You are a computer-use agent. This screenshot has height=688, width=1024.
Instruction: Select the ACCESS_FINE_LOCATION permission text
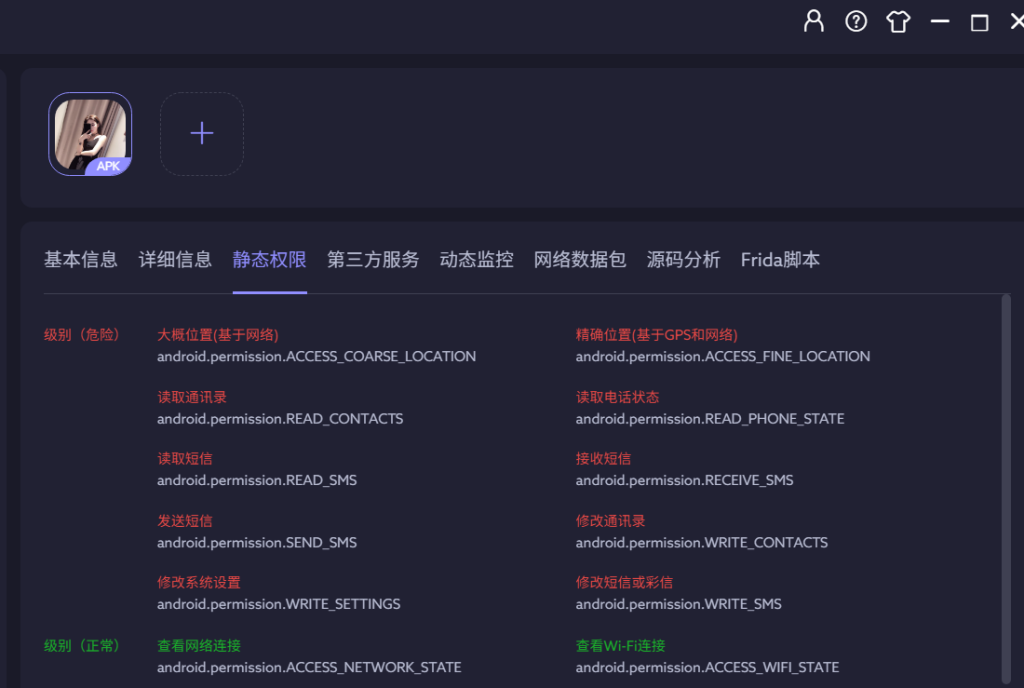pos(722,356)
